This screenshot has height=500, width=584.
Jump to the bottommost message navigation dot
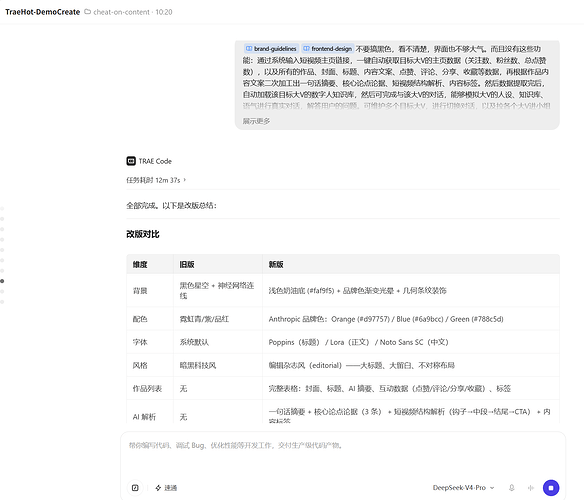2,302
